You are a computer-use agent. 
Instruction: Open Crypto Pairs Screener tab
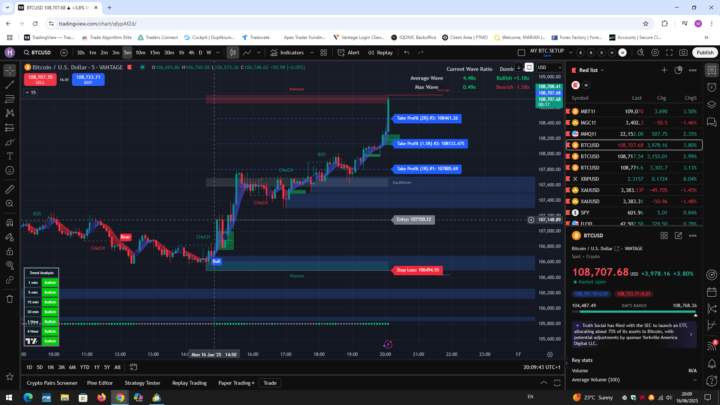pyautogui.click(x=52, y=383)
